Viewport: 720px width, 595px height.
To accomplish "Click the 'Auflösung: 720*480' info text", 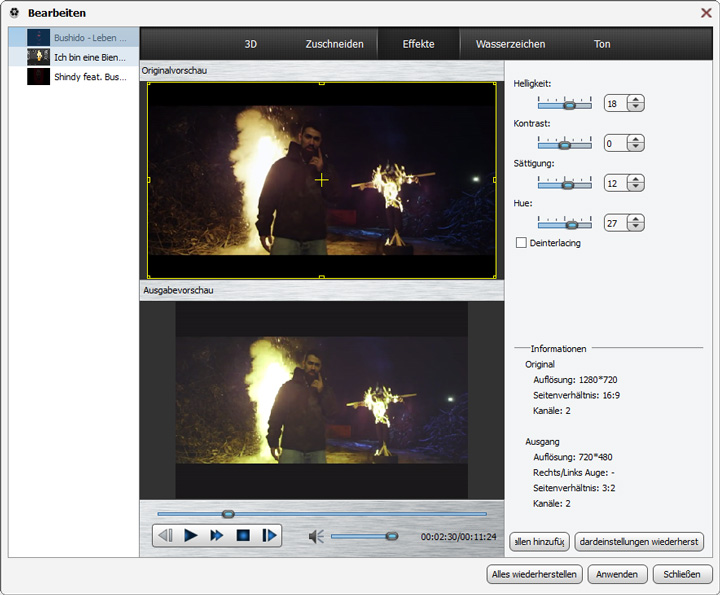I will [573, 457].
